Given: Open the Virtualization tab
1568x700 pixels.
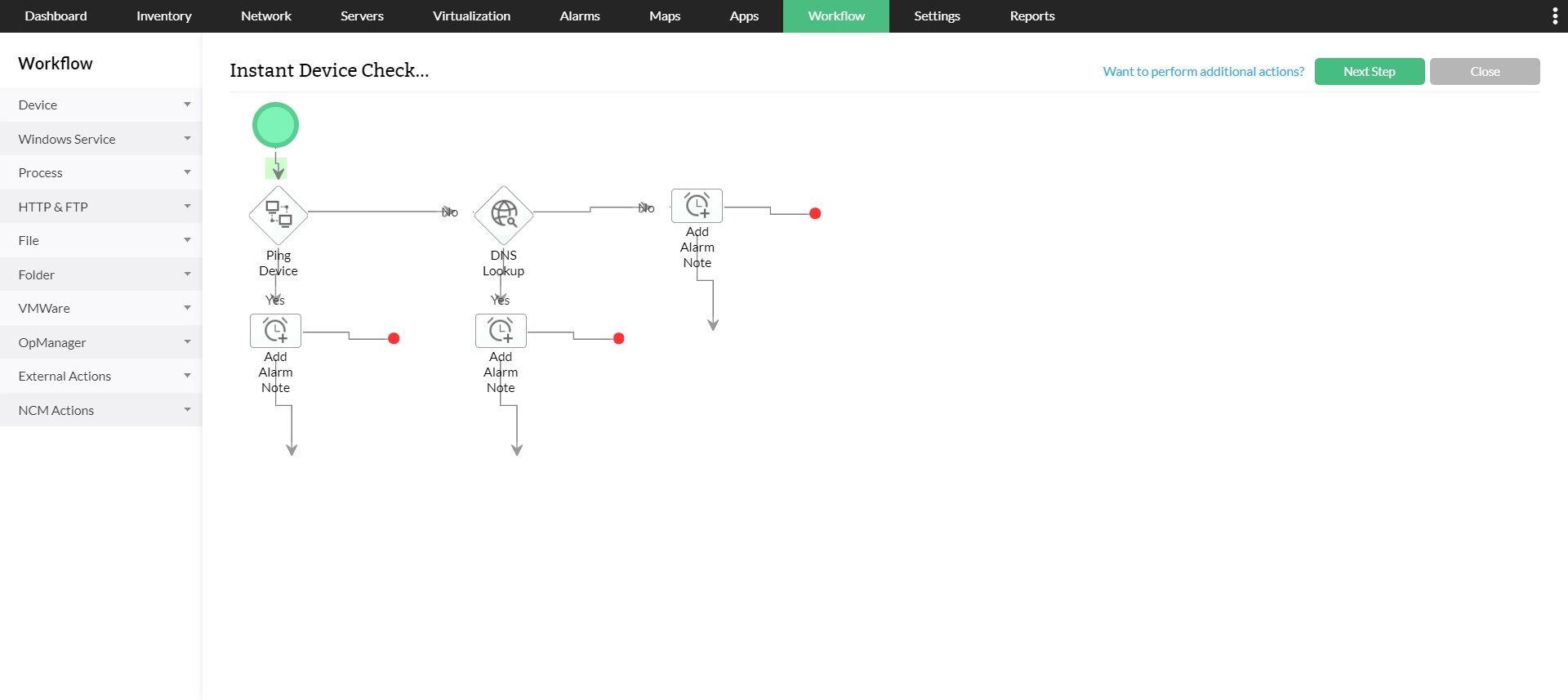Looking at the screenshot, I should click(x=471, y=16).
